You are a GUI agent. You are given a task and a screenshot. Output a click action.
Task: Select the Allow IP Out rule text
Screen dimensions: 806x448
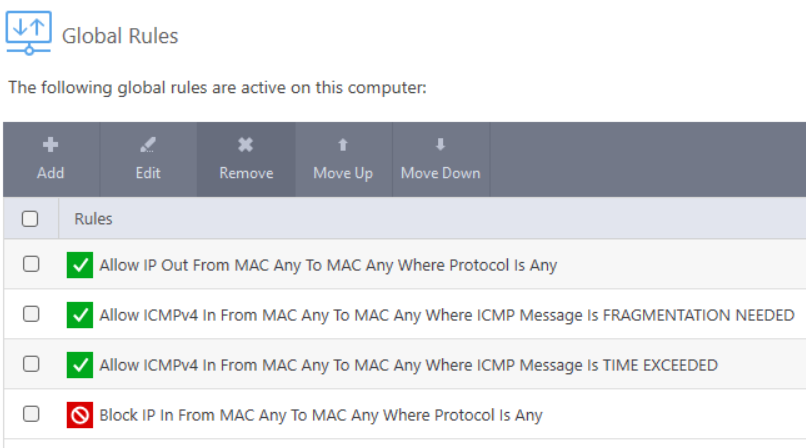(x=328, y=265)
